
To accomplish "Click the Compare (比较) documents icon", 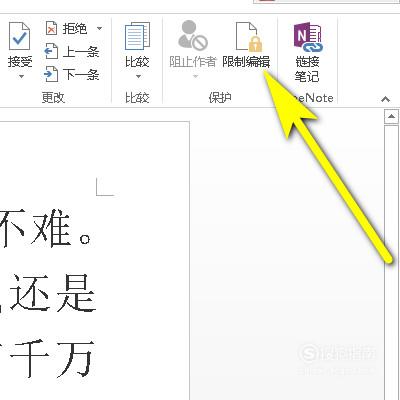I will (x=137, y=37).
